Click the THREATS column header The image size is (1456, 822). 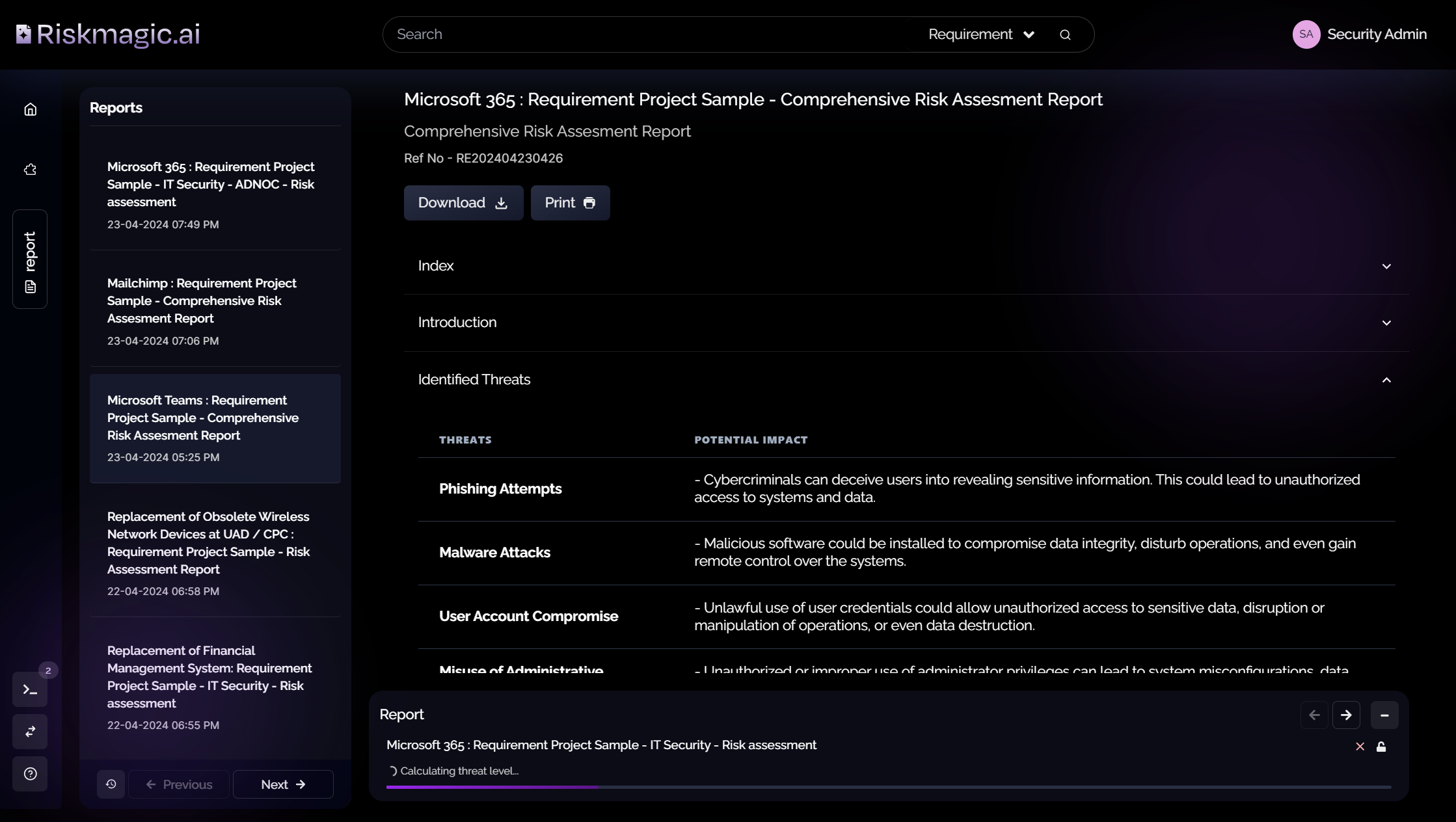[x=465, y=440]
